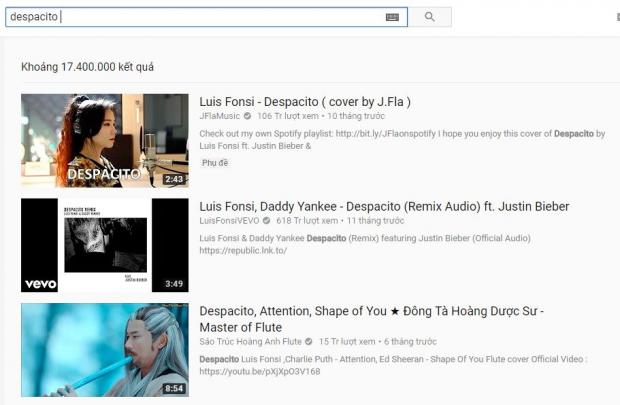Go to the LuisFonsiVEVO channel
620x405 pixels.
click(x=228, y=221)
